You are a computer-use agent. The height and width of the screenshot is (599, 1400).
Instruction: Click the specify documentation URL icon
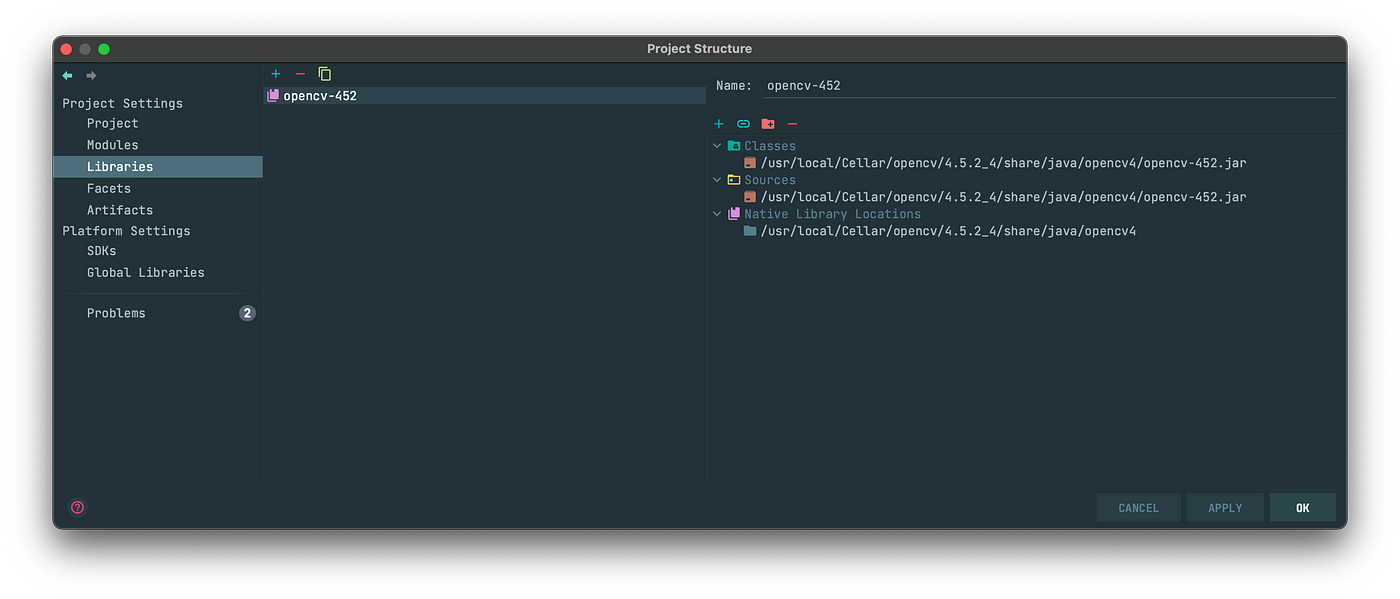[x=743, y=124]
